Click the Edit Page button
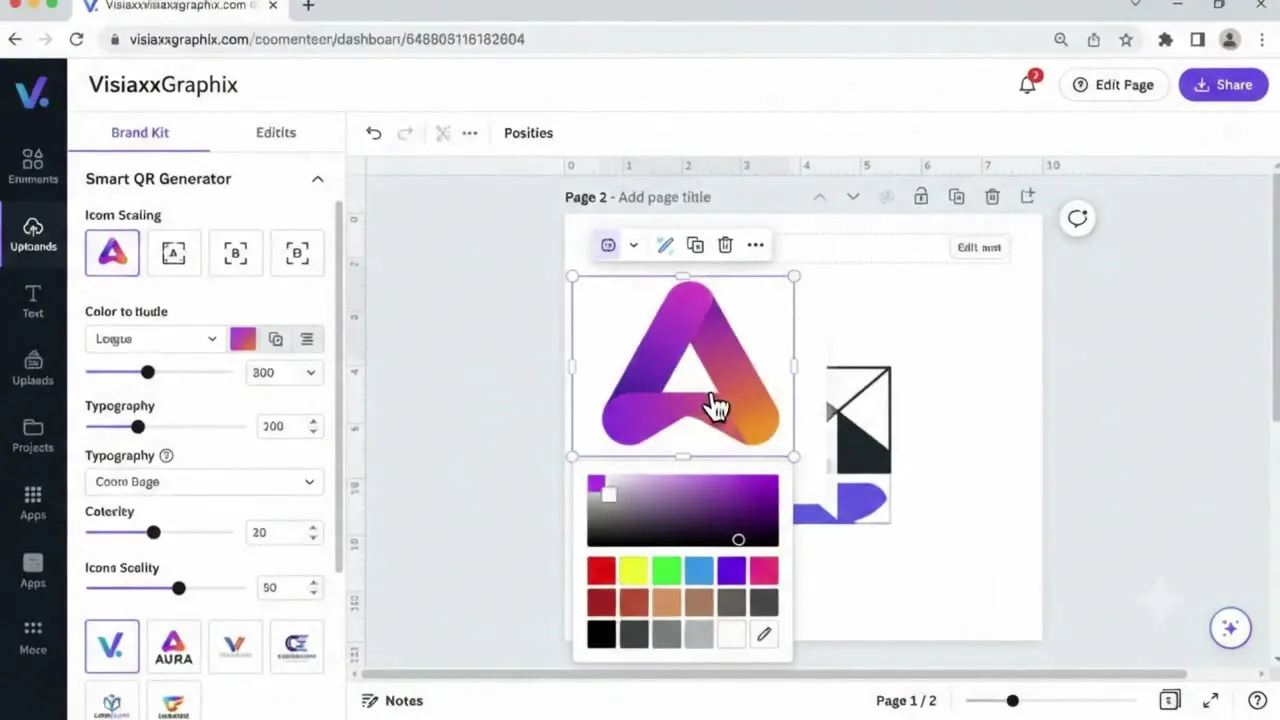Screen dimensions: 1280x720 [x=1114, y=85]
